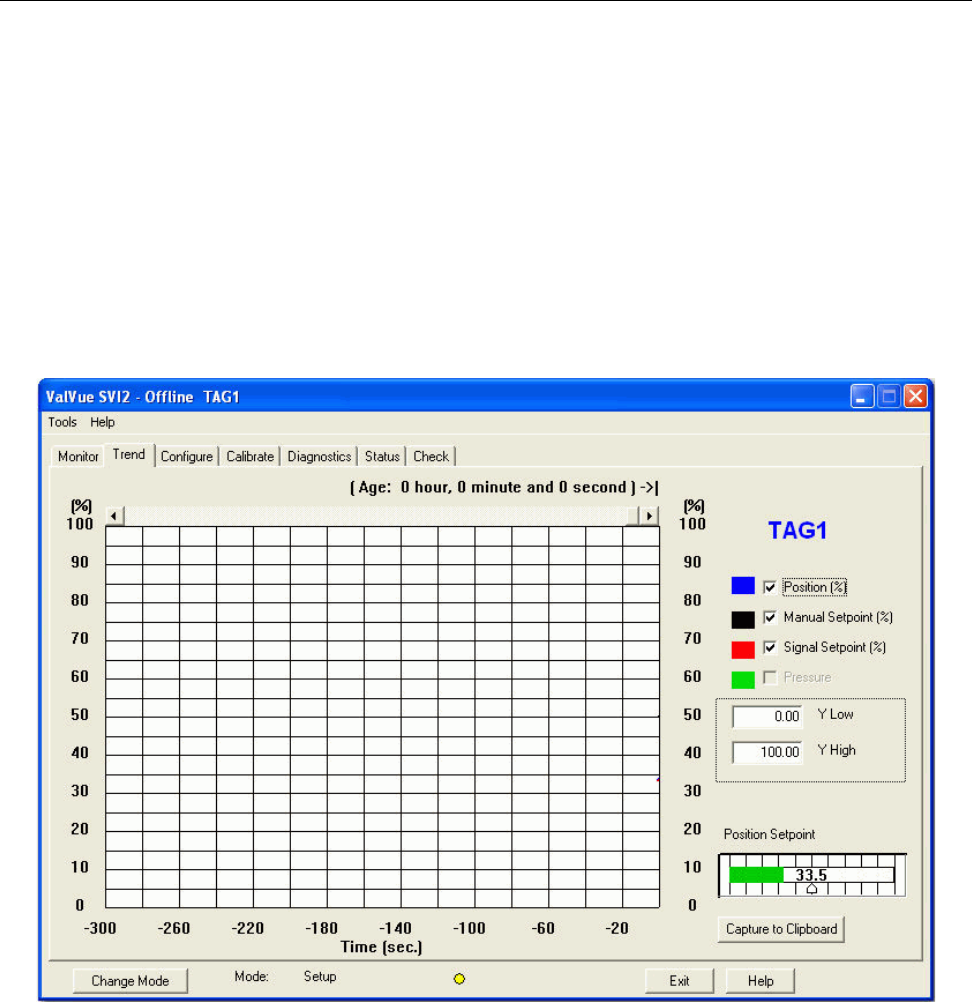Switch to the Check tab

431,456
